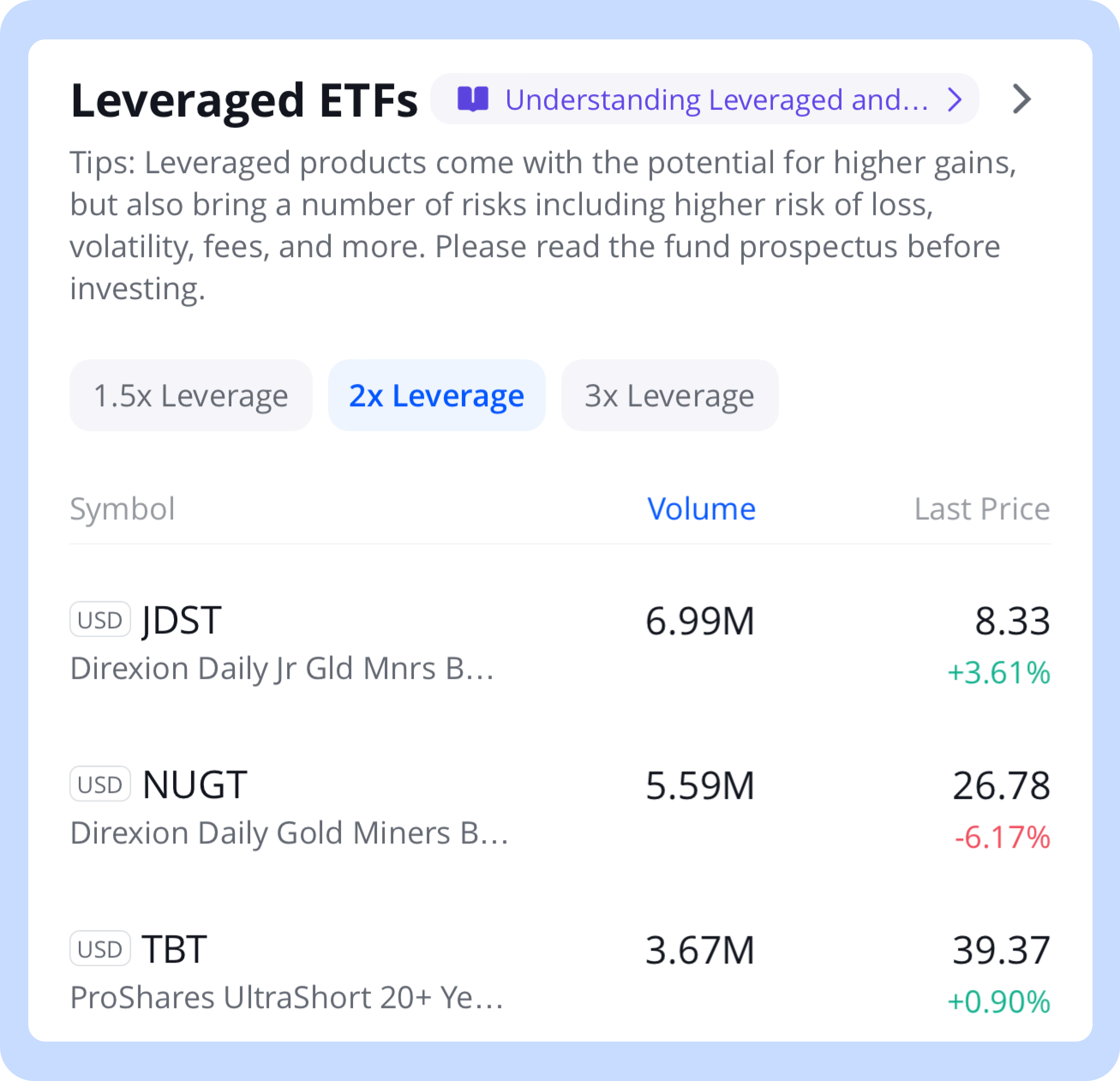1120x1081 pixels.
Task: Open the Understanding Leveraged article link
Action: coord(716,99)
